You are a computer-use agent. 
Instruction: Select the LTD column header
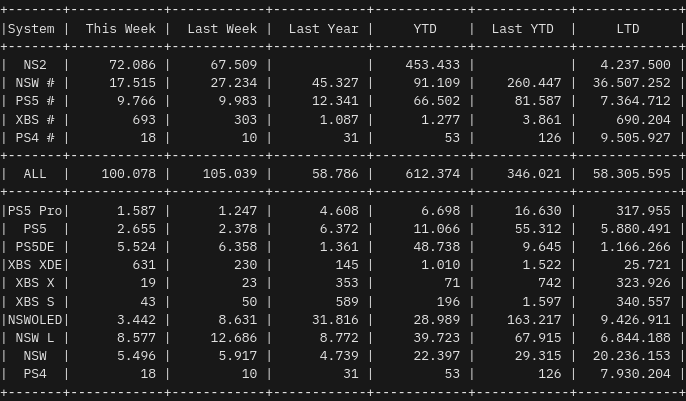pyautogui.click(x=628, y=29)
